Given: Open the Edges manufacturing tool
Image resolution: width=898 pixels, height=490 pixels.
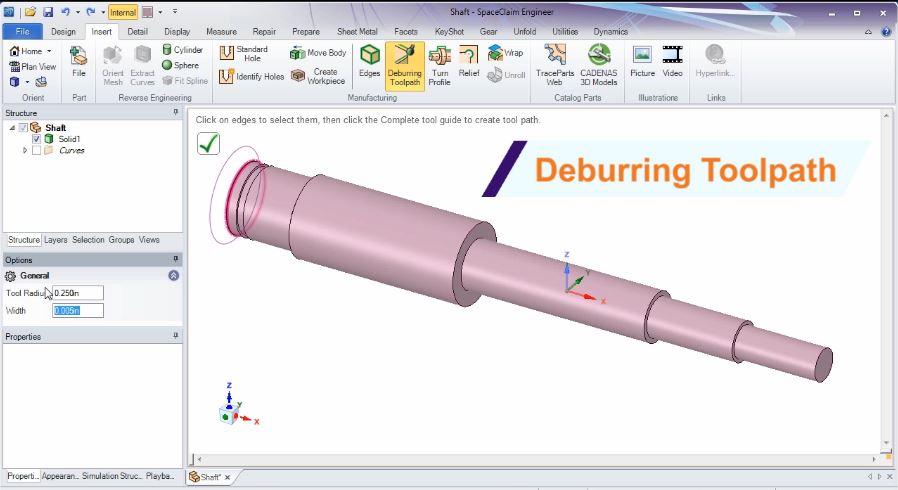Looking at the screenshot, I should (369, 61).
